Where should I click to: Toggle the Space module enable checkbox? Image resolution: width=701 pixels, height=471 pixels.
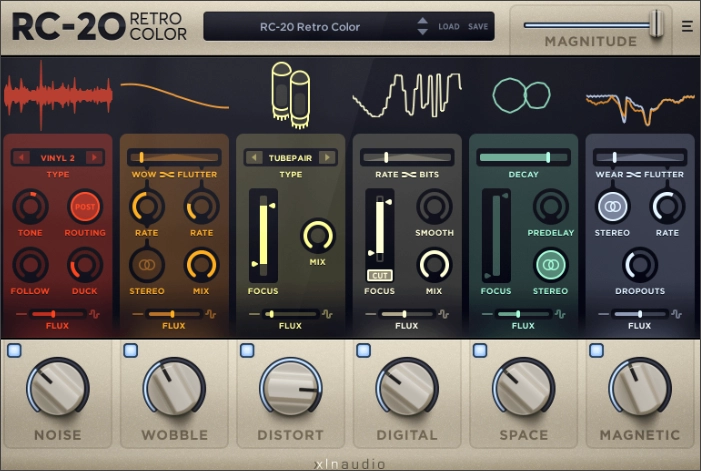pos(480,350)
